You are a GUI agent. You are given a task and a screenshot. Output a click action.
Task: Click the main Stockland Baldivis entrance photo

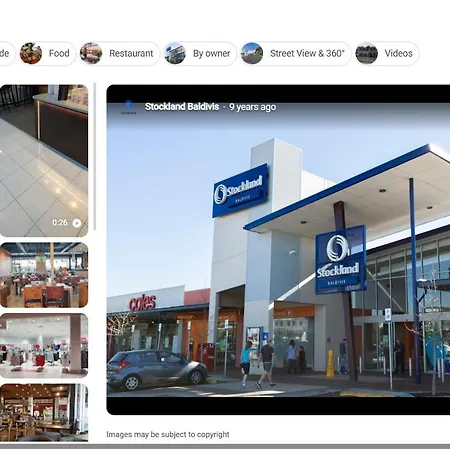point(278,250)
